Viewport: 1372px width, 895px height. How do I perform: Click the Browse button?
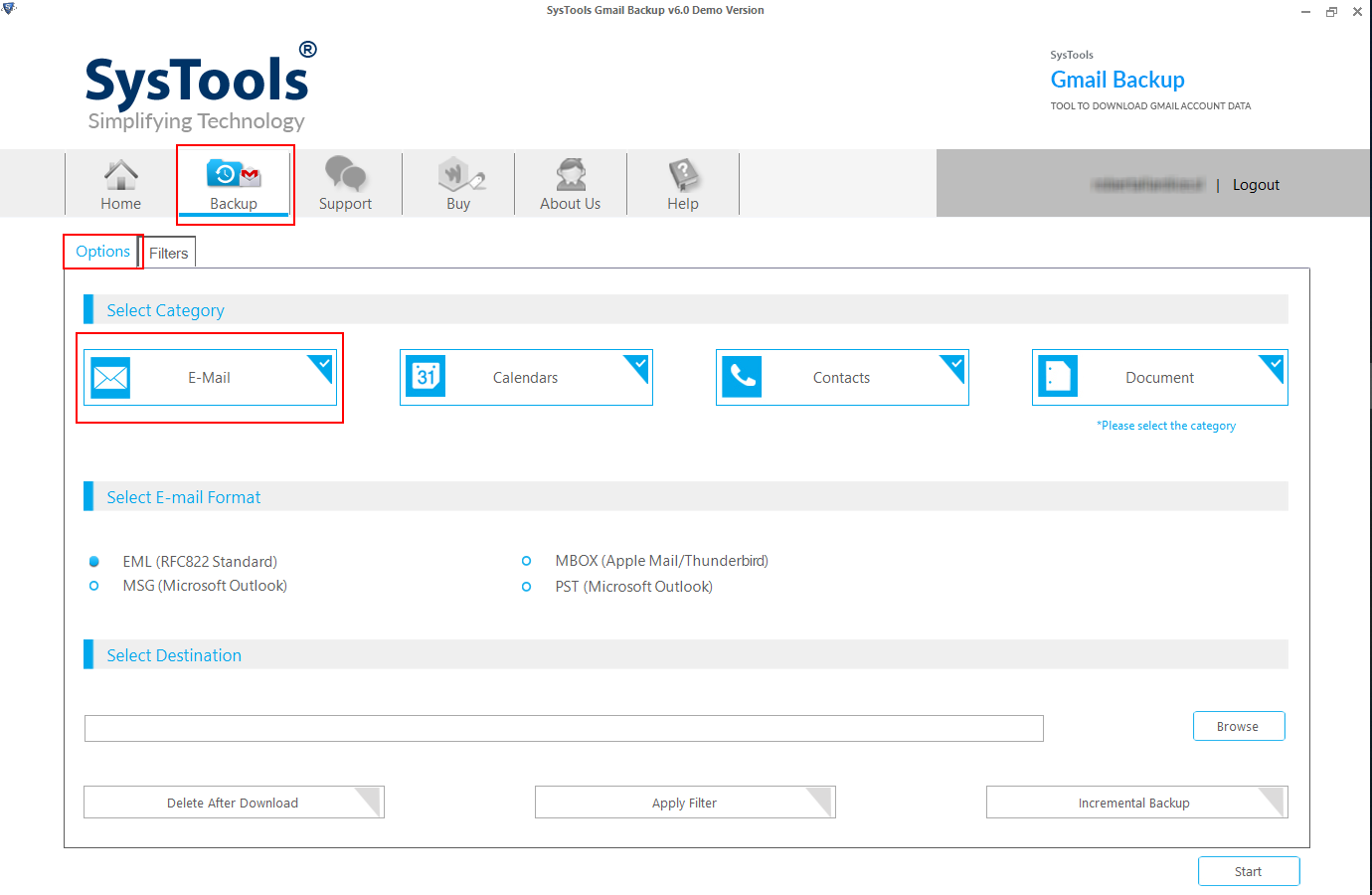[1239, 726]
